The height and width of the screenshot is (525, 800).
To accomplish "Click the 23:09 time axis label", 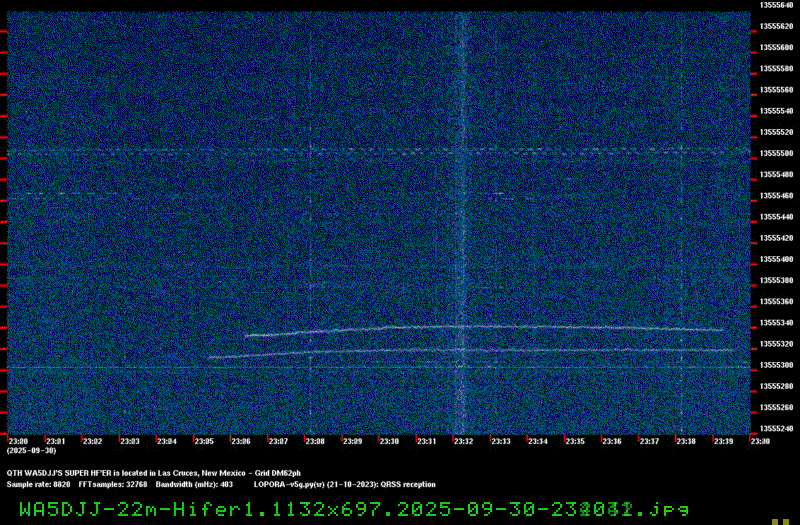I will (352, 441).
